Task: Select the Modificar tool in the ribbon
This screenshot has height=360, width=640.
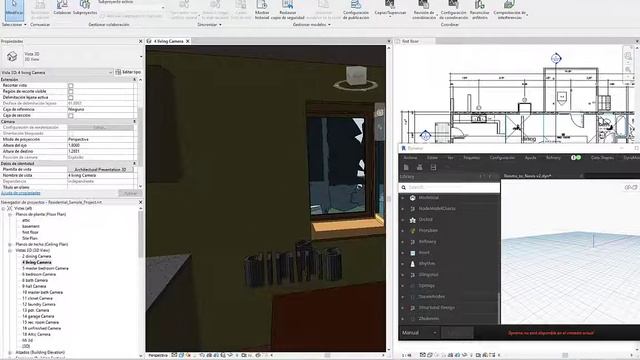Action: coord(14,9)
